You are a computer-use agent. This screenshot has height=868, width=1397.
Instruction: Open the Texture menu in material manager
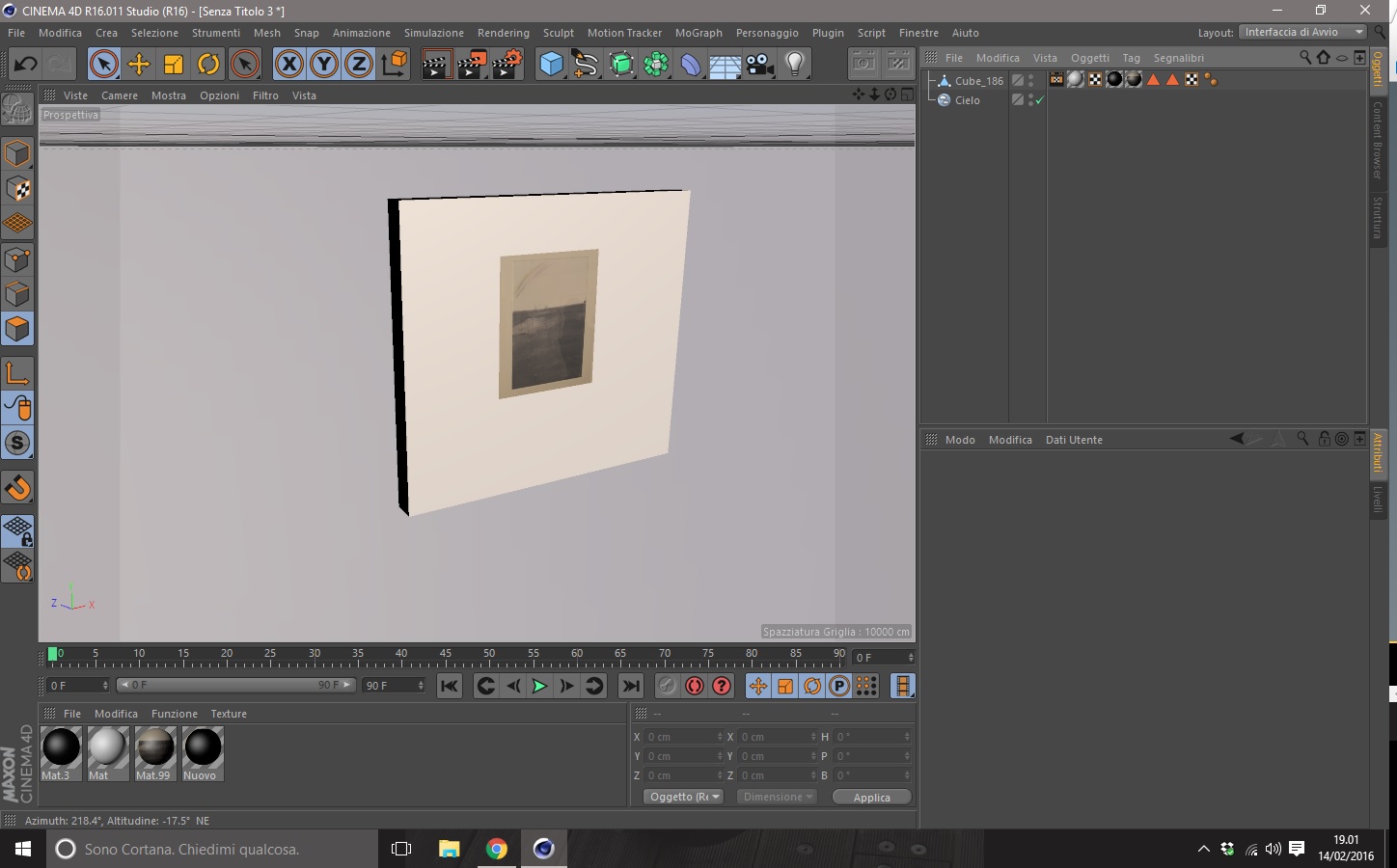coord(229,714)
